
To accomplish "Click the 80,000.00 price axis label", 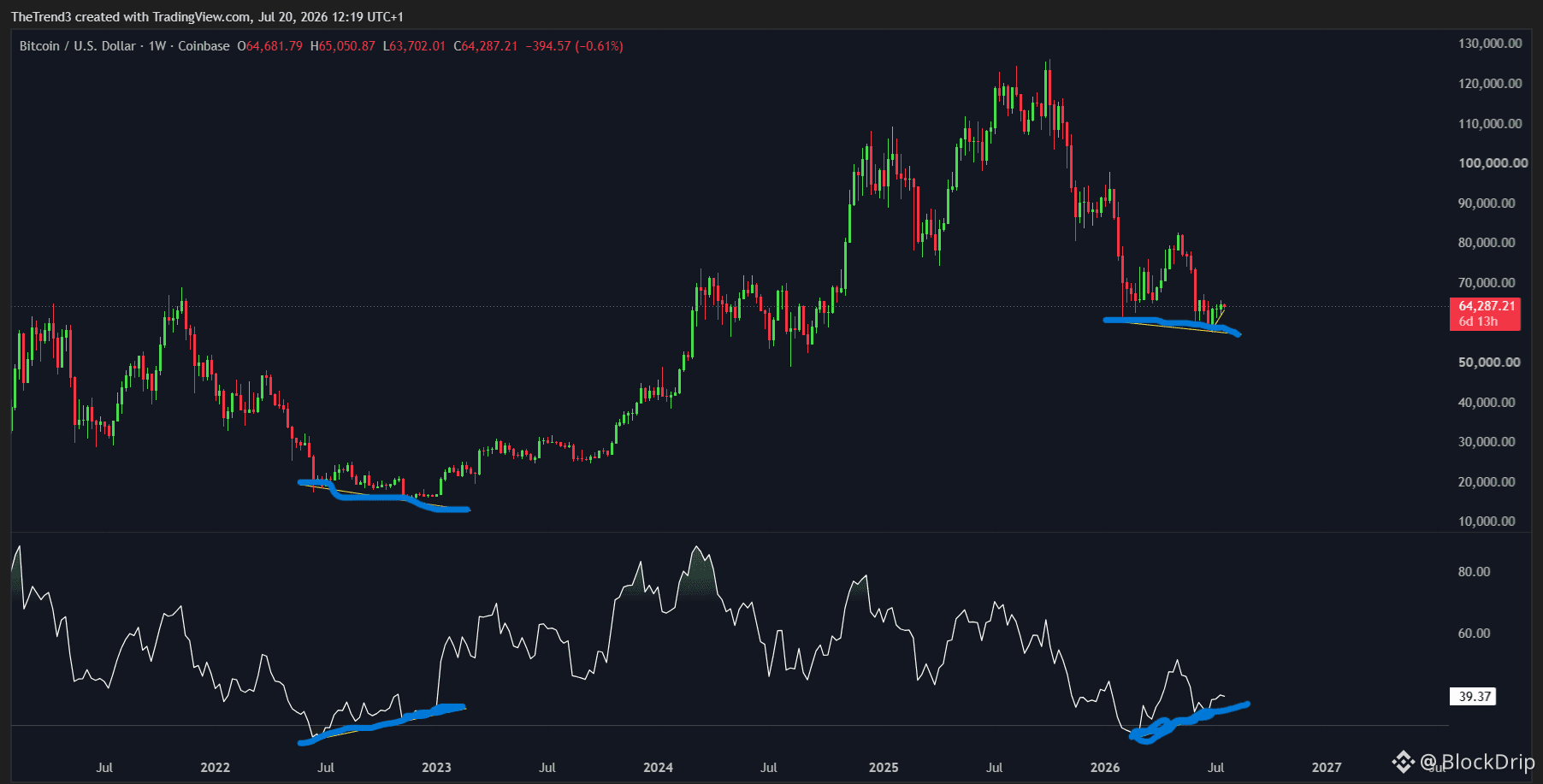I will (1487, 243).
